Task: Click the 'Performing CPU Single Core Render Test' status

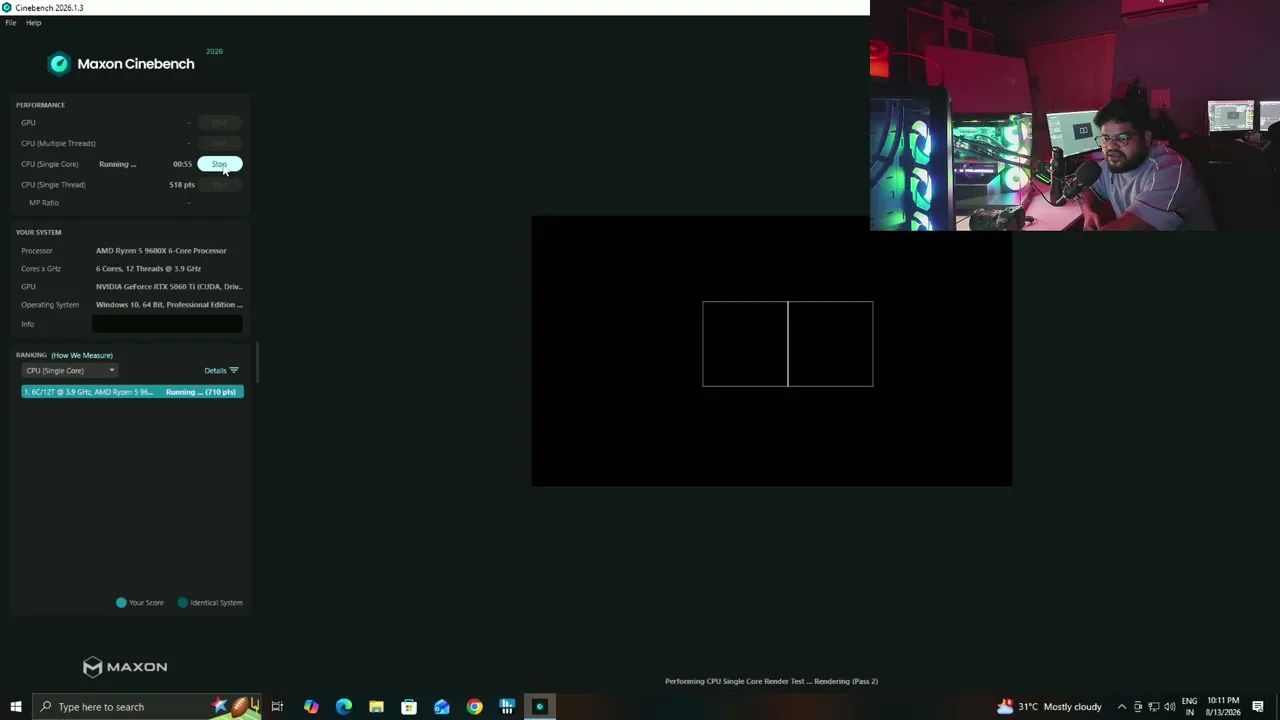Action: pyautogui.click(x=771, y=682)
